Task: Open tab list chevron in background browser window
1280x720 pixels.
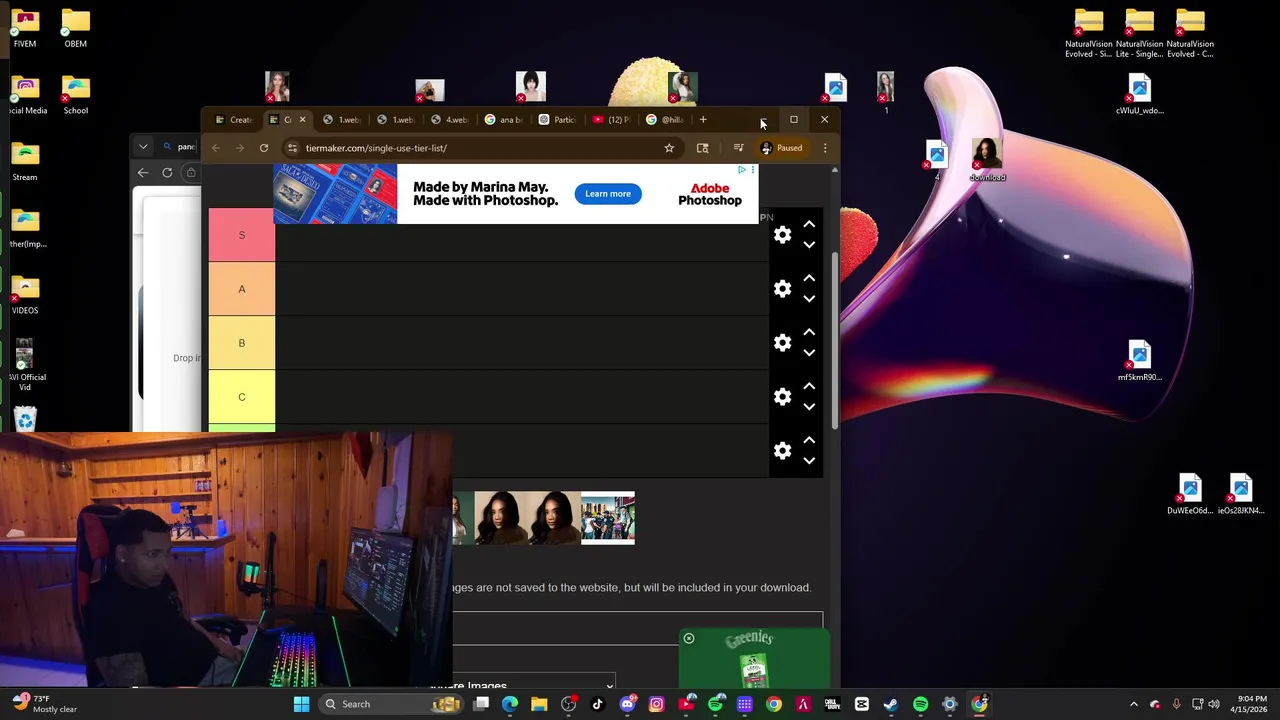Action: tap(143, 147)
